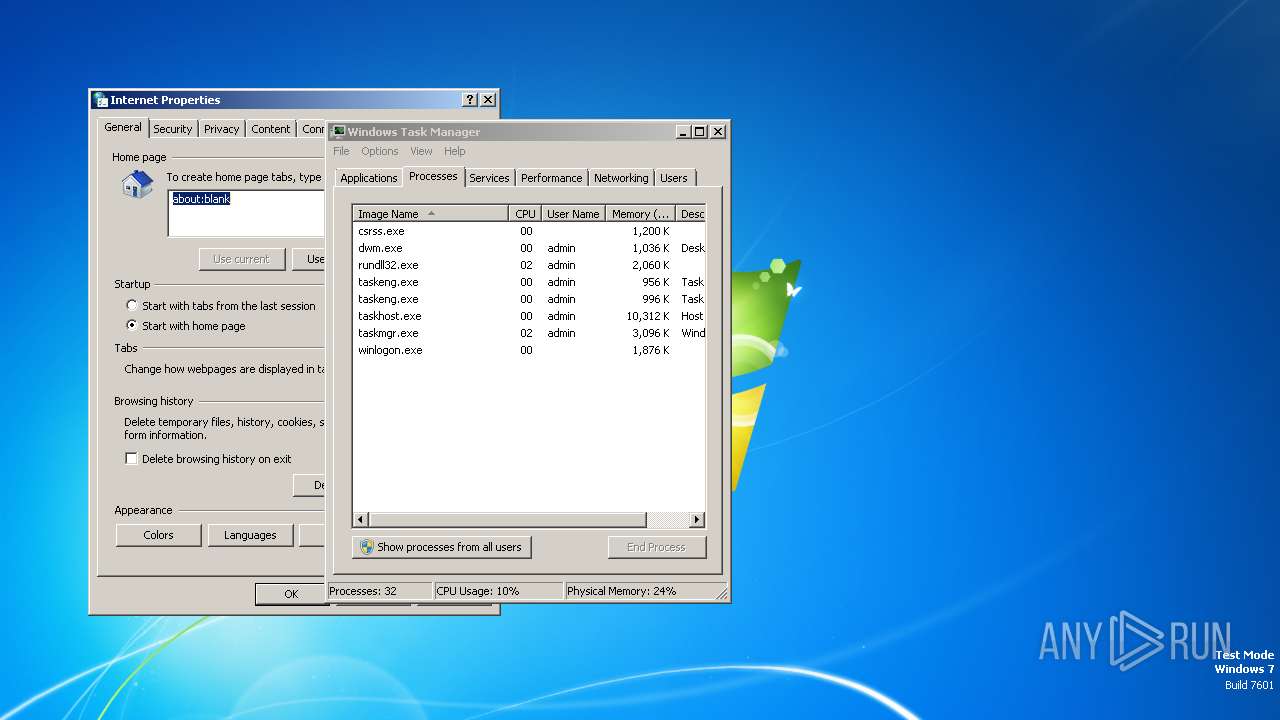Click the CPU Usage: 10% status entry
This screenshot has width=1280, height=720.
point(499,591)
